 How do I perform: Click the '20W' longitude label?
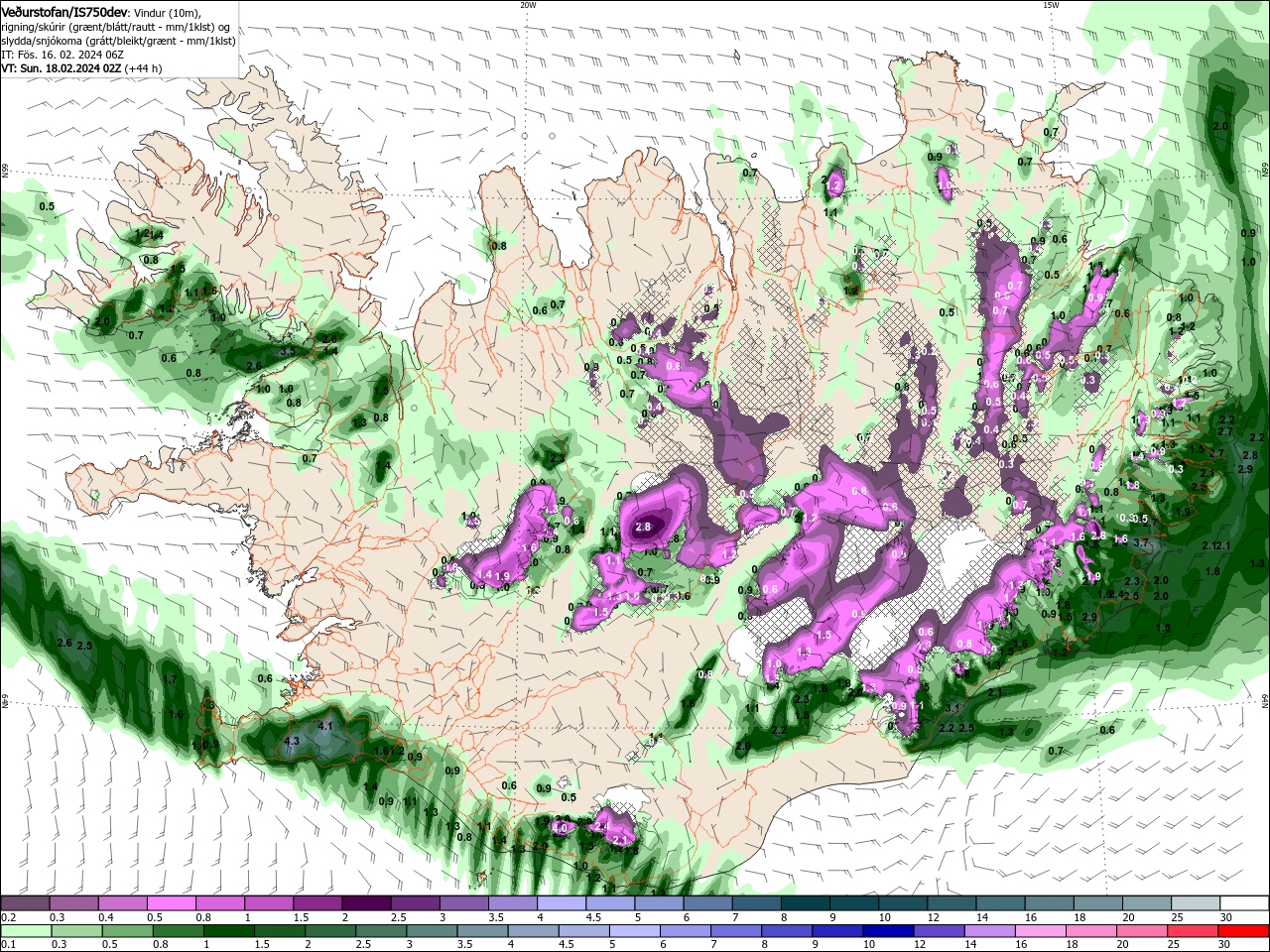click(528, 5)
